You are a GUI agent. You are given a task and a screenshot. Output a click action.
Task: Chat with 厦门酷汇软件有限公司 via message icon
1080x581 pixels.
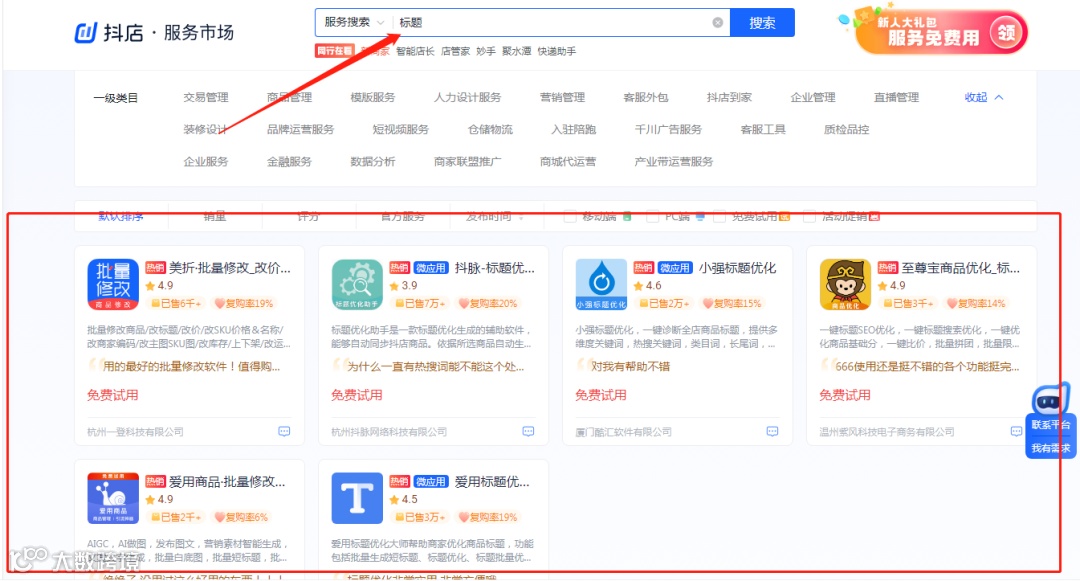tap(772, 432)
